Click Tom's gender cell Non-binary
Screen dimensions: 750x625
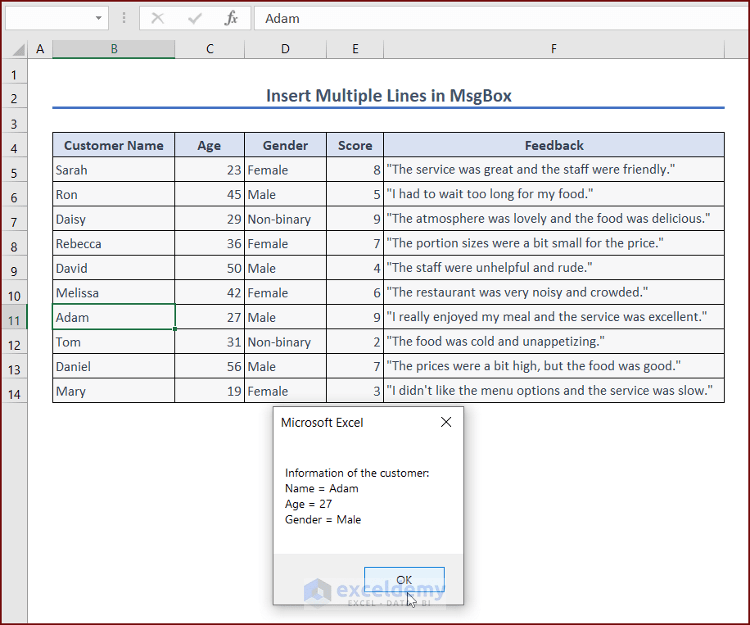tap(286, 342)
